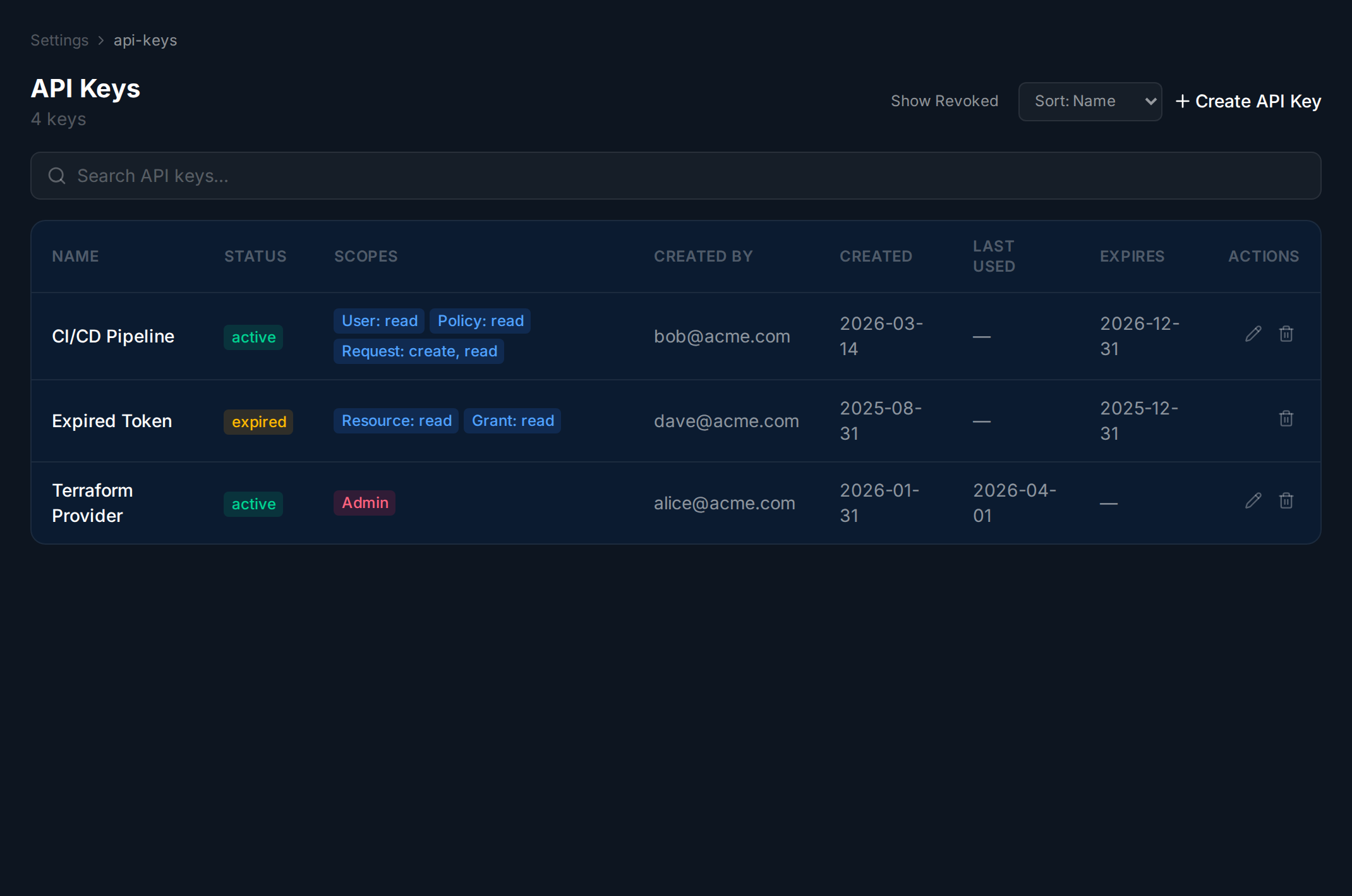Click the Resource: read scope tag
1352x896 pixels.
[396, 421]
